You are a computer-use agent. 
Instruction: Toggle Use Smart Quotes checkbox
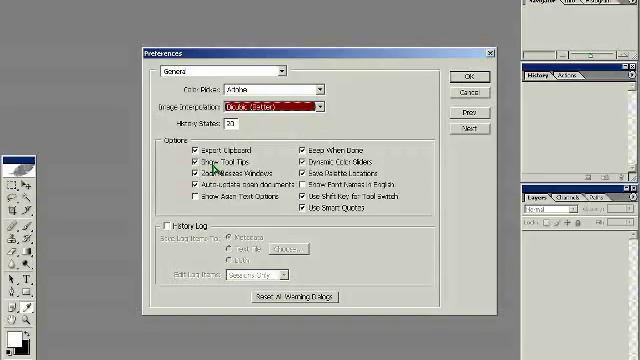302,208
